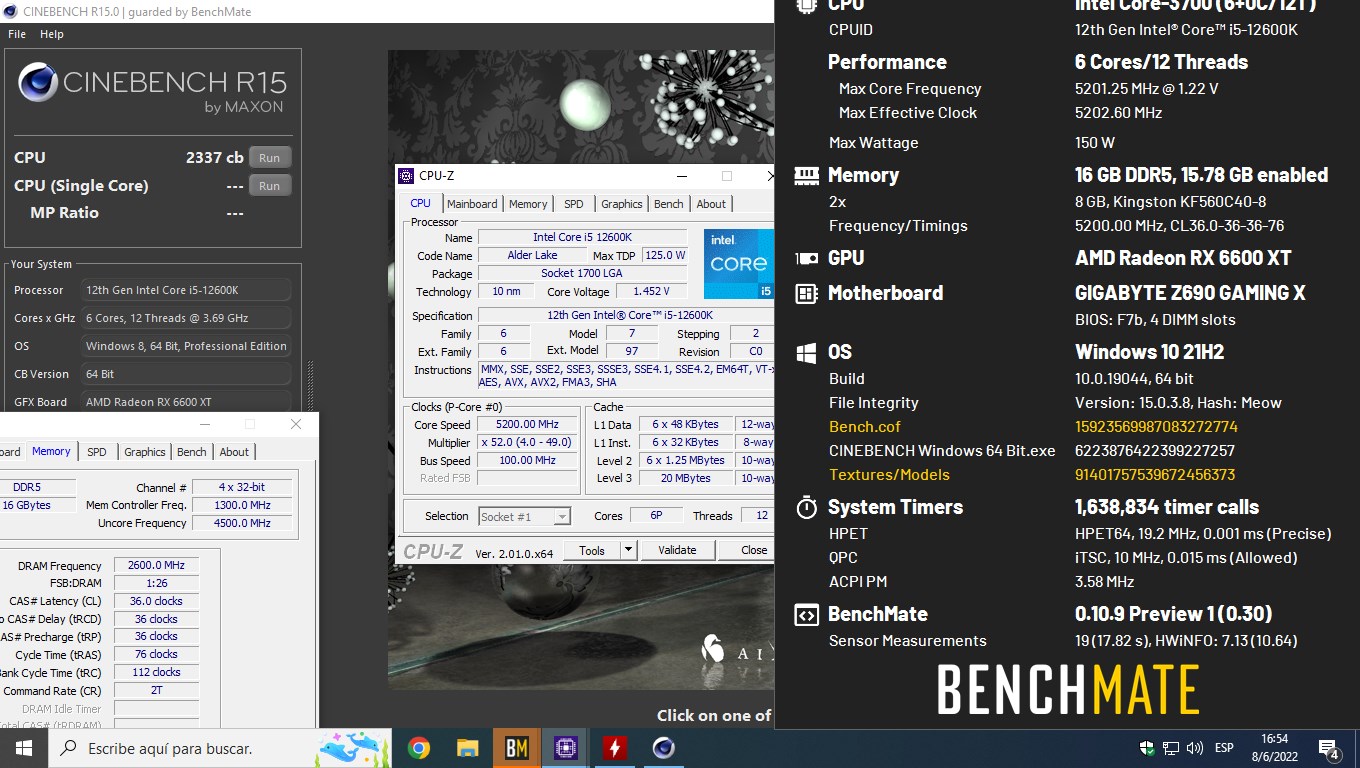Run the CPU benchmark in Cinebench
Viewport: 1360px width, 768px height.
point(269,158)
